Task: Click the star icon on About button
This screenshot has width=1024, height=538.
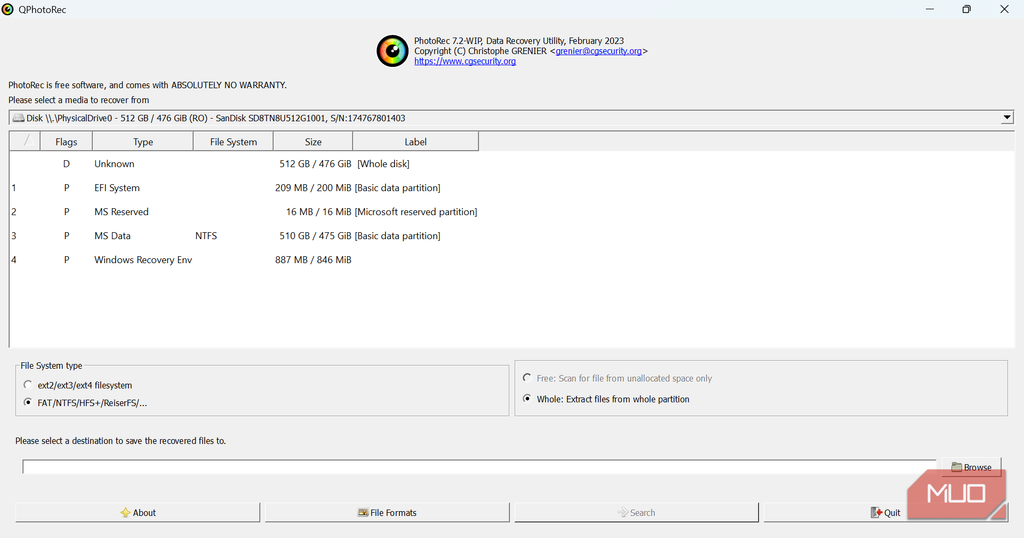Action: (125, 513)
